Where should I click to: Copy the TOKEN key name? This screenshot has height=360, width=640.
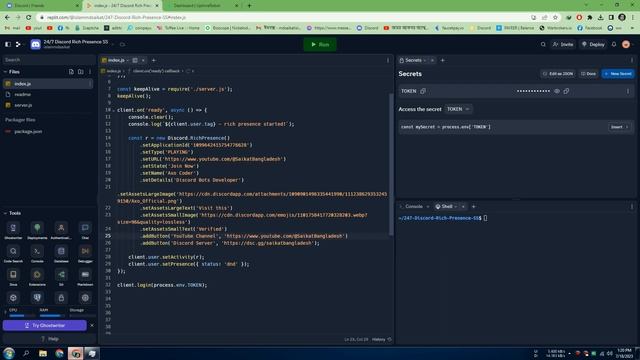coord(423,91)
